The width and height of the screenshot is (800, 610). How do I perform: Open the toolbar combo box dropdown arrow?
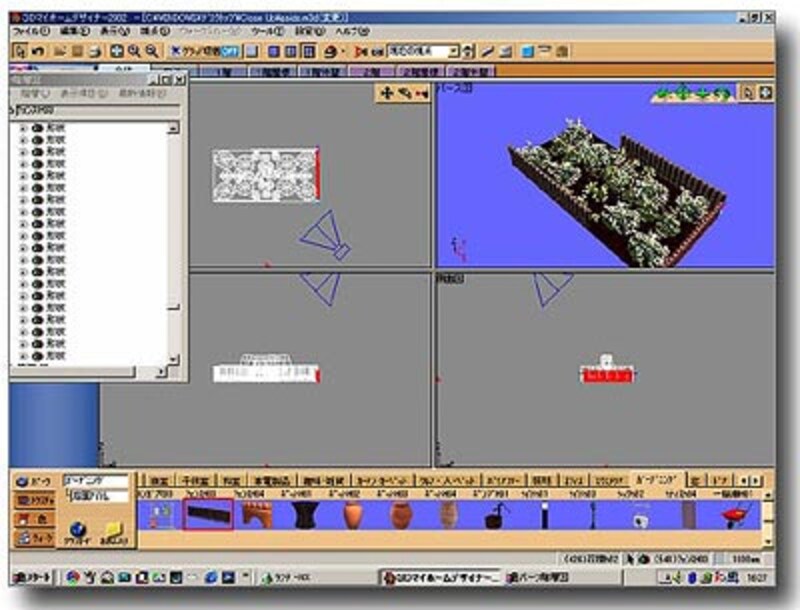(454, 52)
